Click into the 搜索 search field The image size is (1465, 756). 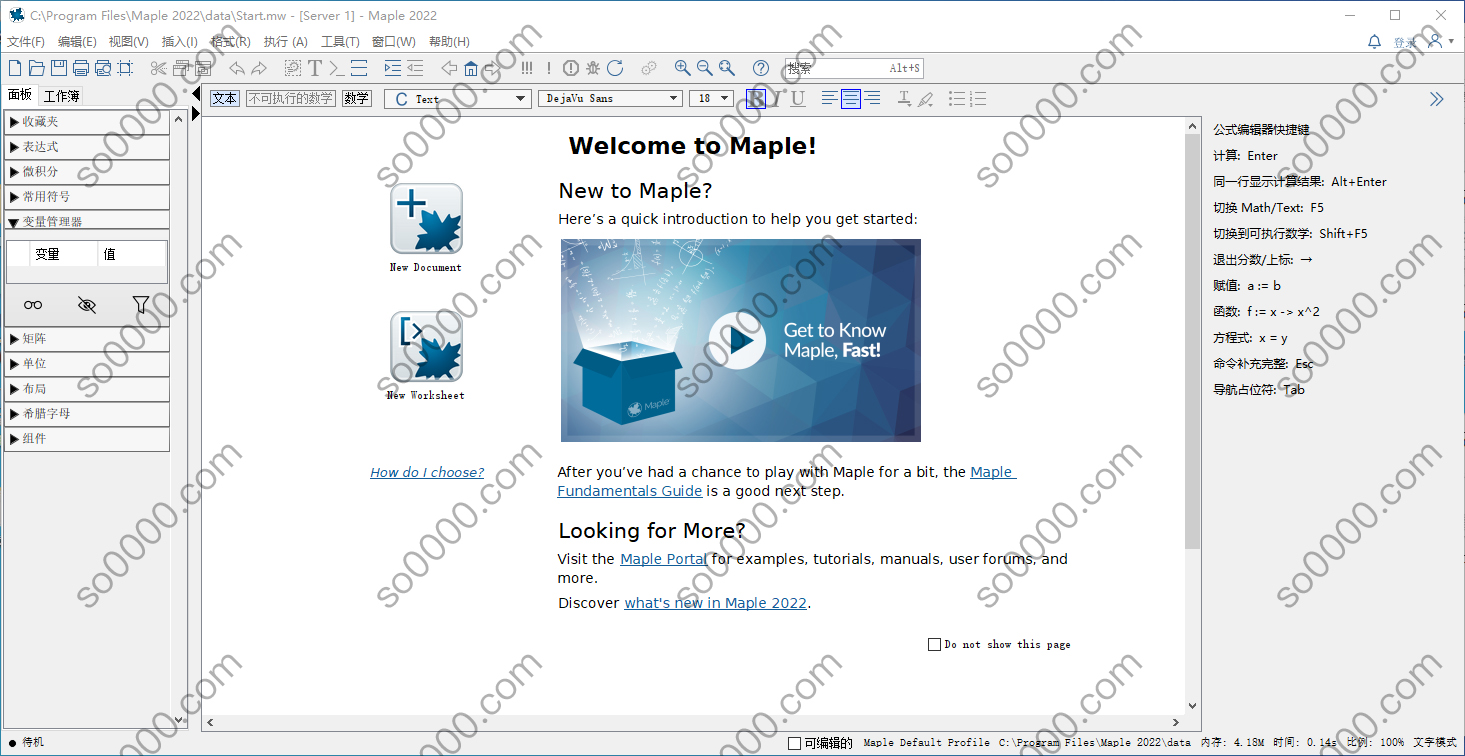[x=853, y=68]
